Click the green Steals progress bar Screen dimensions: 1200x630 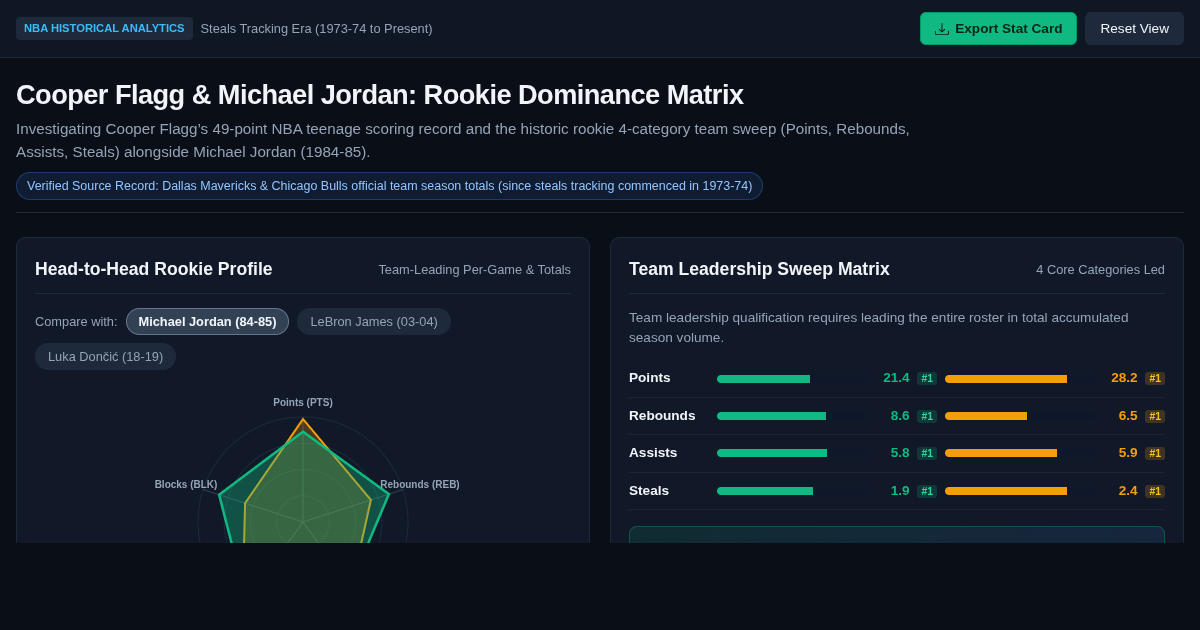pos(765,491)
